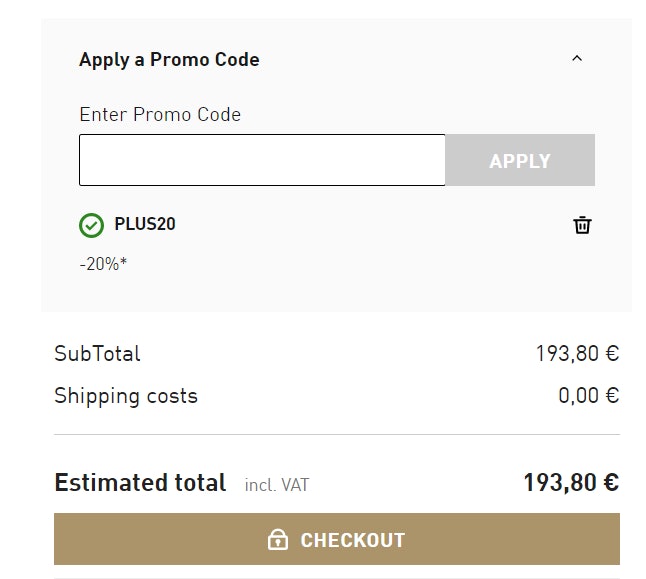The height and width of the screenshot is (579, 646).
Task: Click the padlock icon on the checkout button
Action: (278, 540)
